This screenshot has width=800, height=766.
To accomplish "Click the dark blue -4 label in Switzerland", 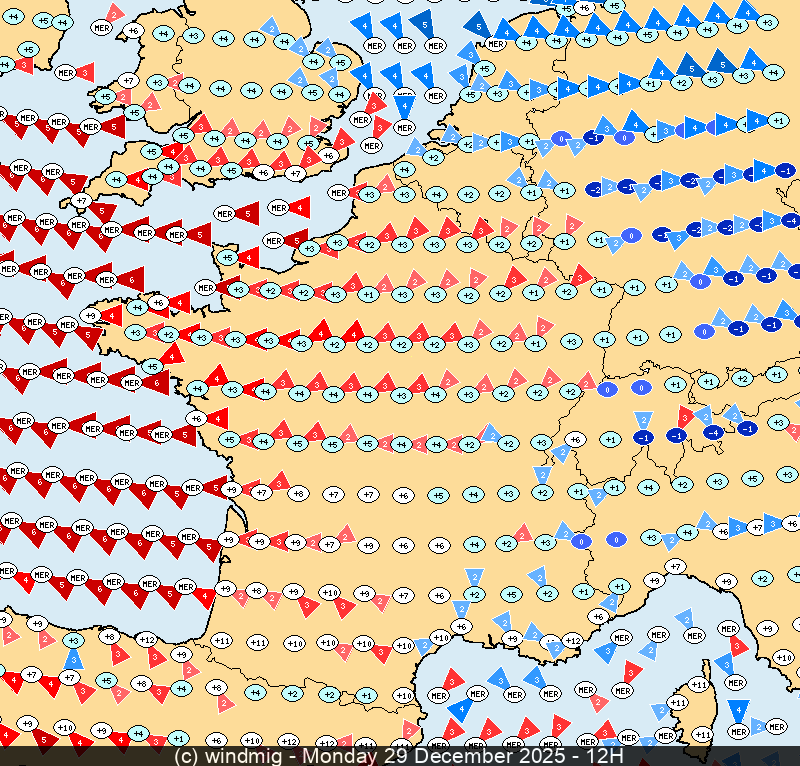I will click(713, 432).
